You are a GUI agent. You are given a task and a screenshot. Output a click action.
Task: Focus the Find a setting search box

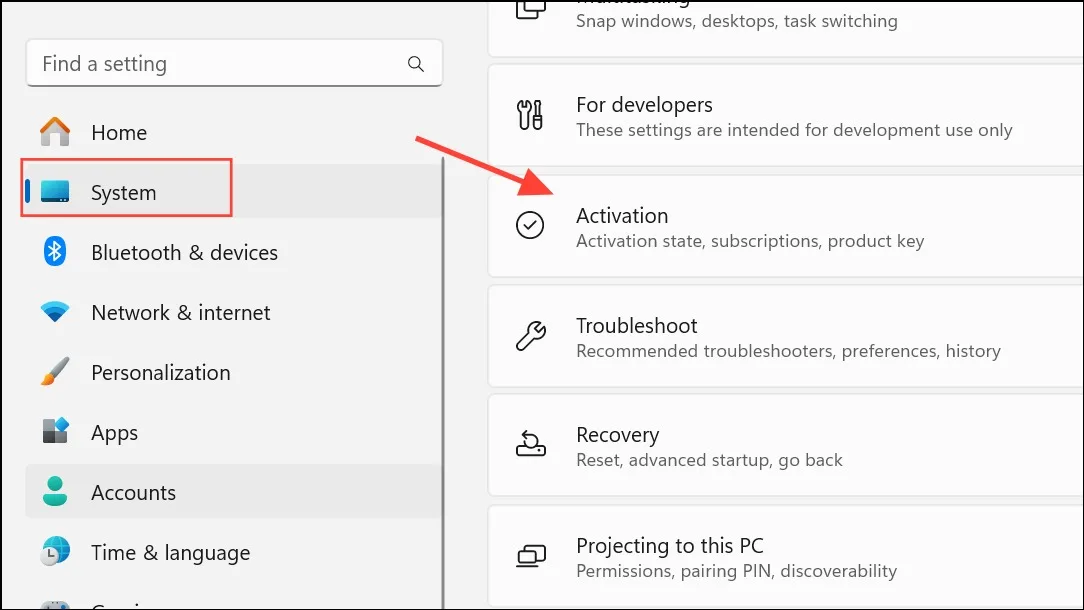(x=234, y=64)
